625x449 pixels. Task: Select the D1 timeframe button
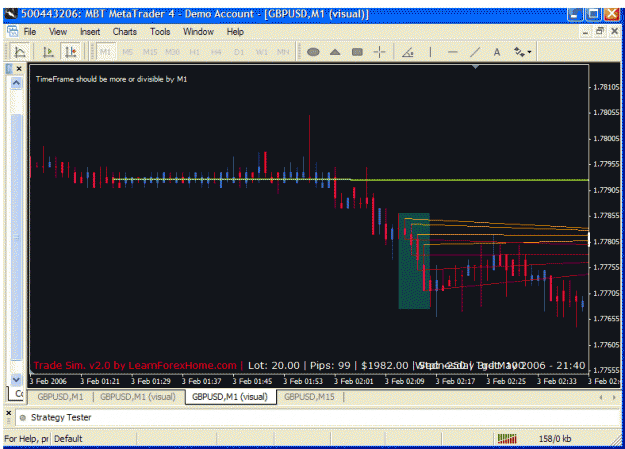click(239, 52)
